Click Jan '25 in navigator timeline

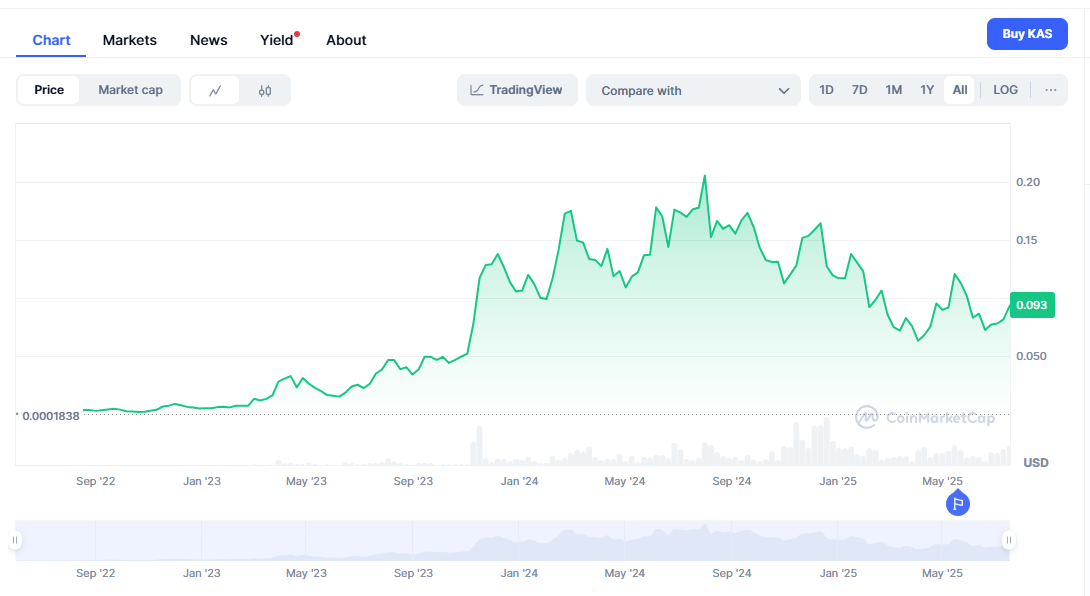pos(838,573)
